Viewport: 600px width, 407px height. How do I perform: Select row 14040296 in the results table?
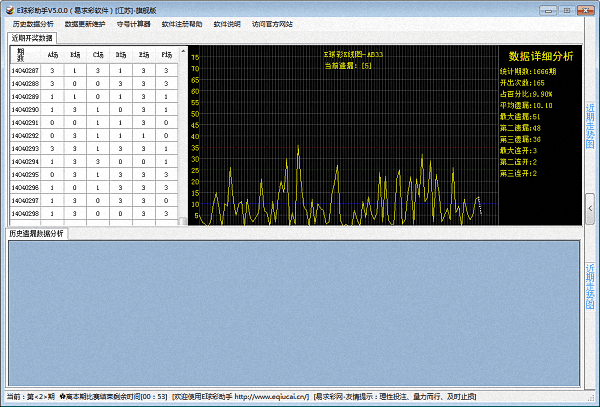(94, 187)
